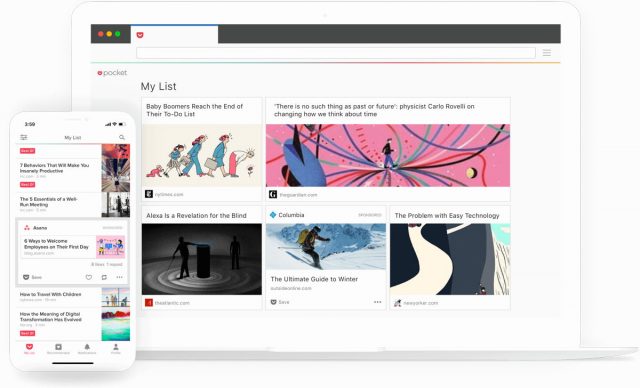
Task: Click the Asana logo icon
Action: [x=27, y=228]
